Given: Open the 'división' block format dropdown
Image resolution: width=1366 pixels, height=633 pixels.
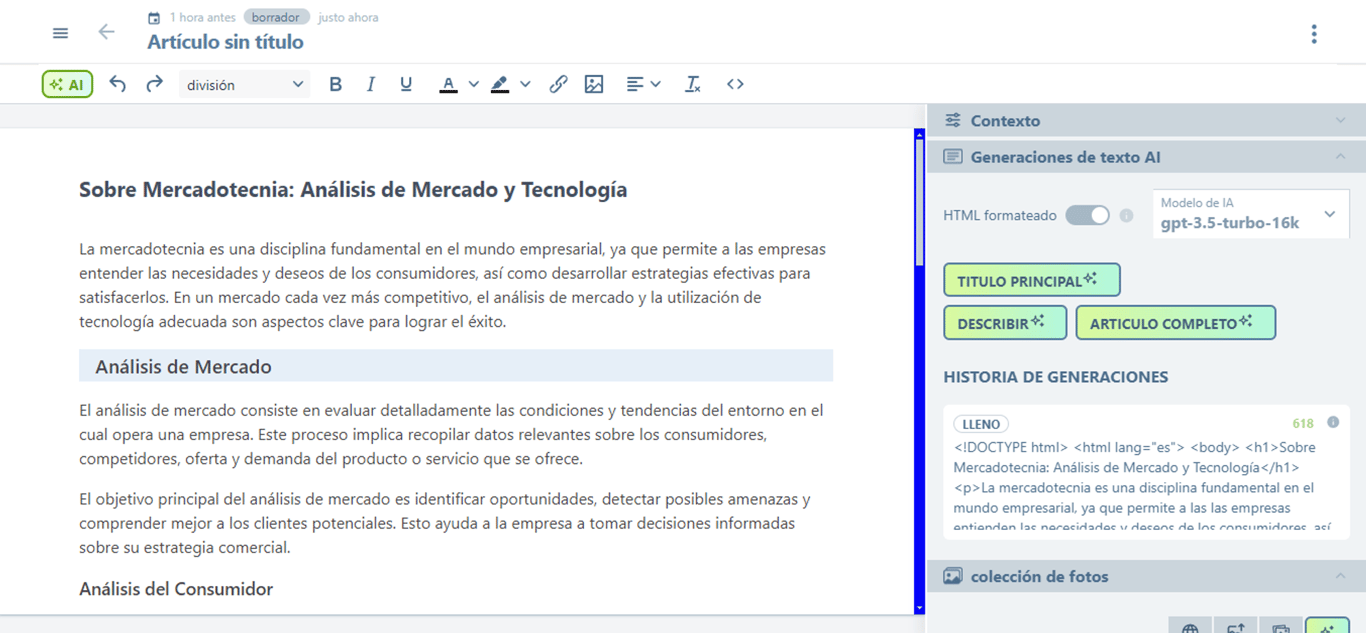Looking at the screenshot, I should (x=245, y=85).
